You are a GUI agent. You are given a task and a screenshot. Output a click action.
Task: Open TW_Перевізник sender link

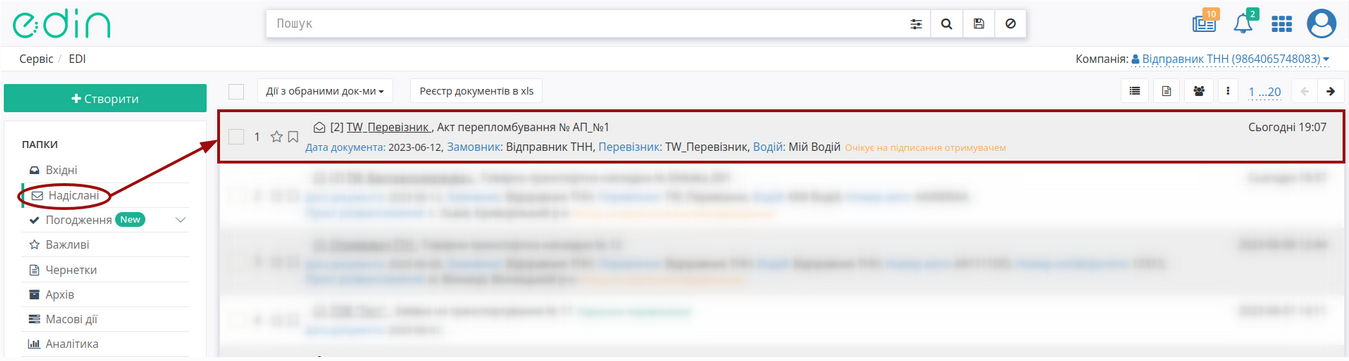point(389,127)
